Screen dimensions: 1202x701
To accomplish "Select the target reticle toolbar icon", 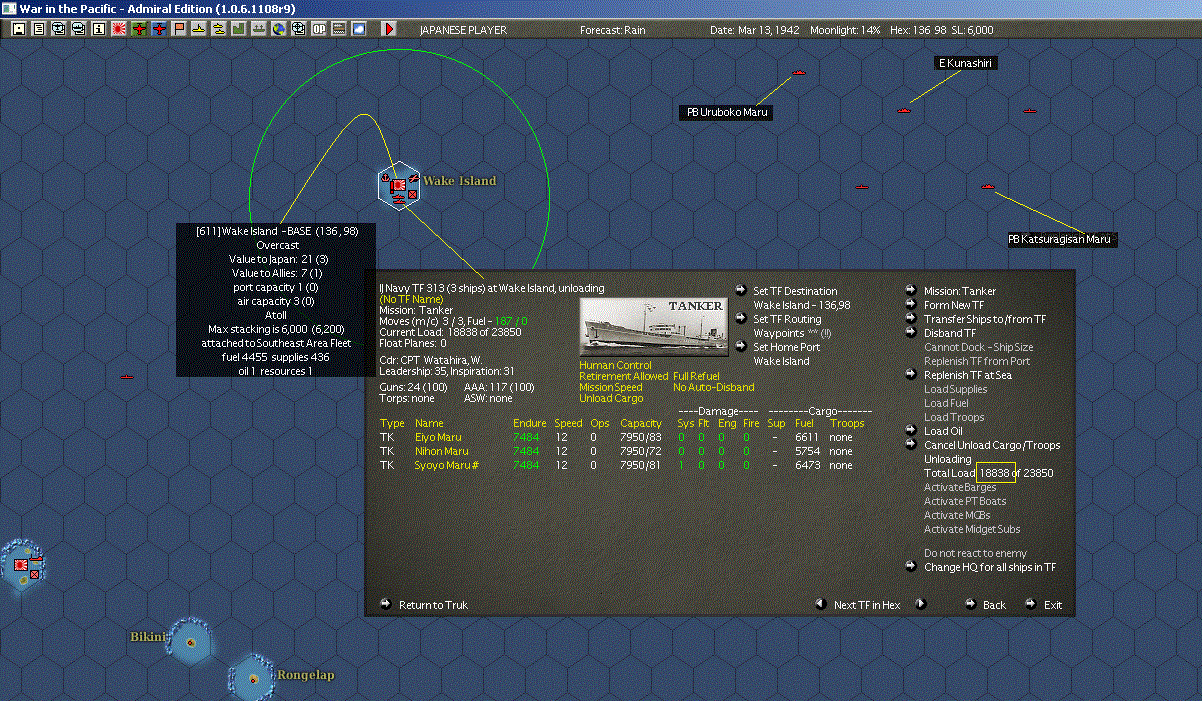I will [x=299, y=30].
